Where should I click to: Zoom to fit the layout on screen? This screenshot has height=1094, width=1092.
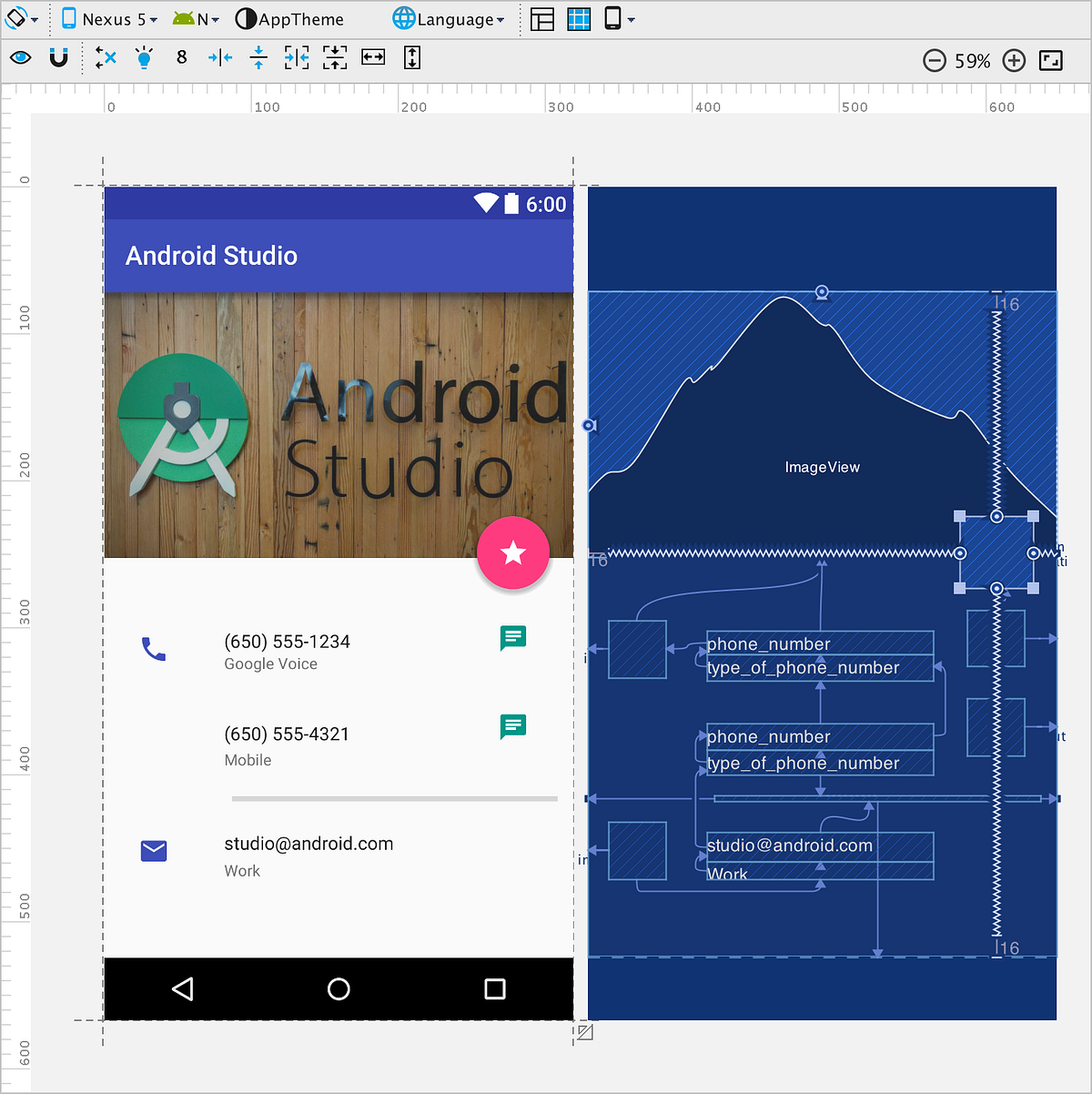pyautogui.click(x=1052, y=60)
